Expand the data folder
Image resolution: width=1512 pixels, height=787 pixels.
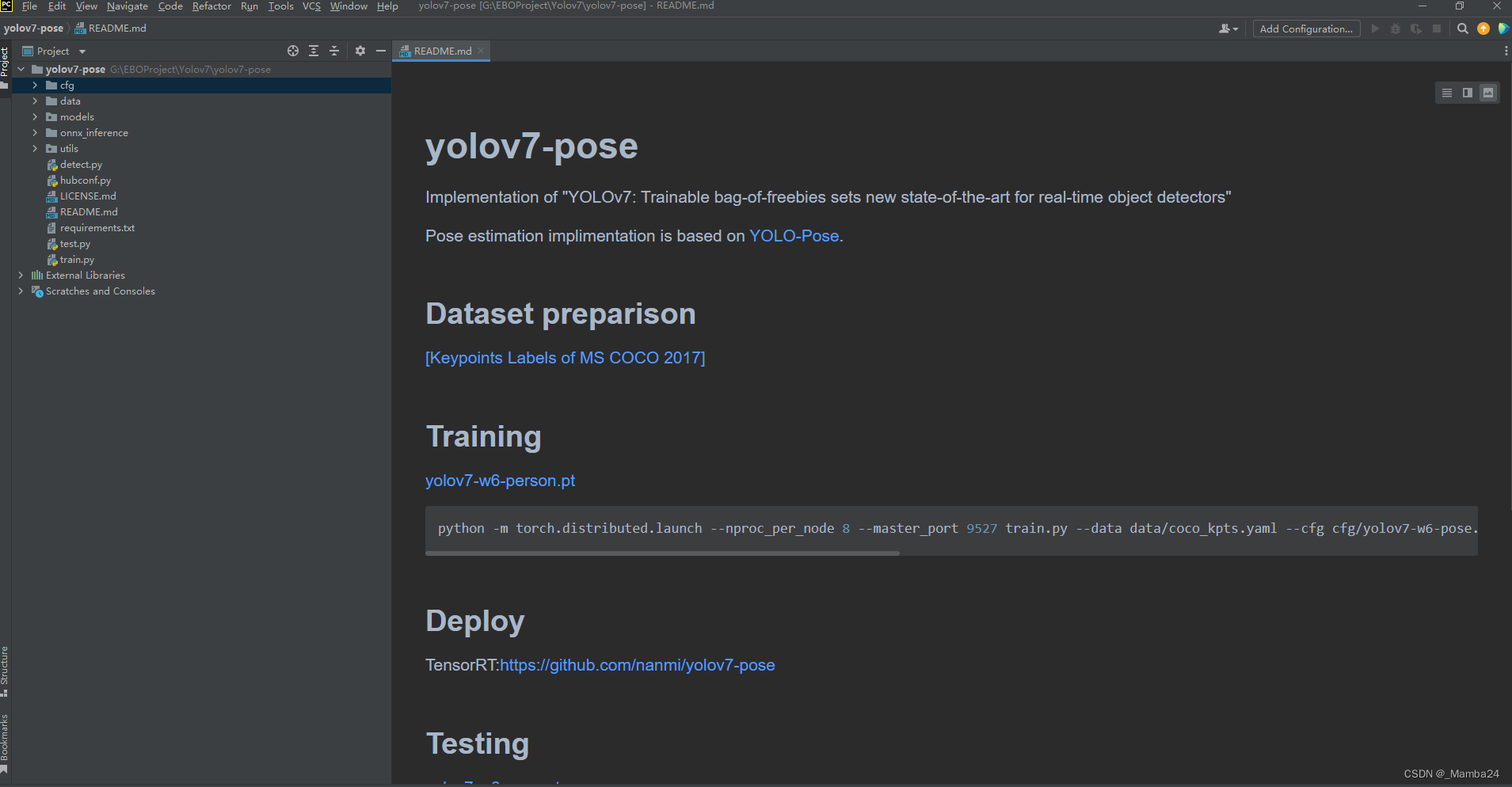point(35,101)
